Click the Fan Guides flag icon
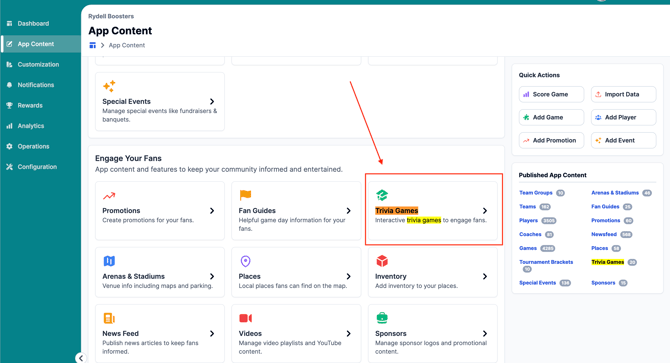 (245, 195)
